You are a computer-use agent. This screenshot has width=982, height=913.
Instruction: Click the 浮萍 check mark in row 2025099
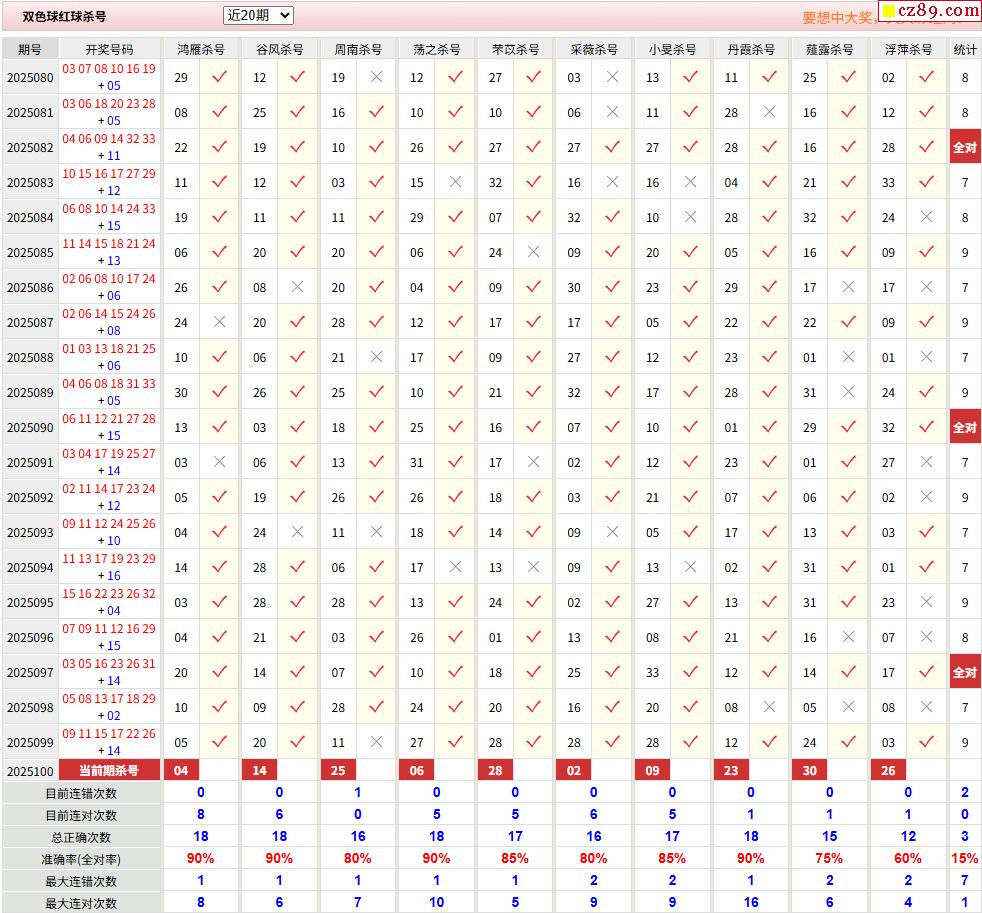pyautogui.click(x=927, y=742)
